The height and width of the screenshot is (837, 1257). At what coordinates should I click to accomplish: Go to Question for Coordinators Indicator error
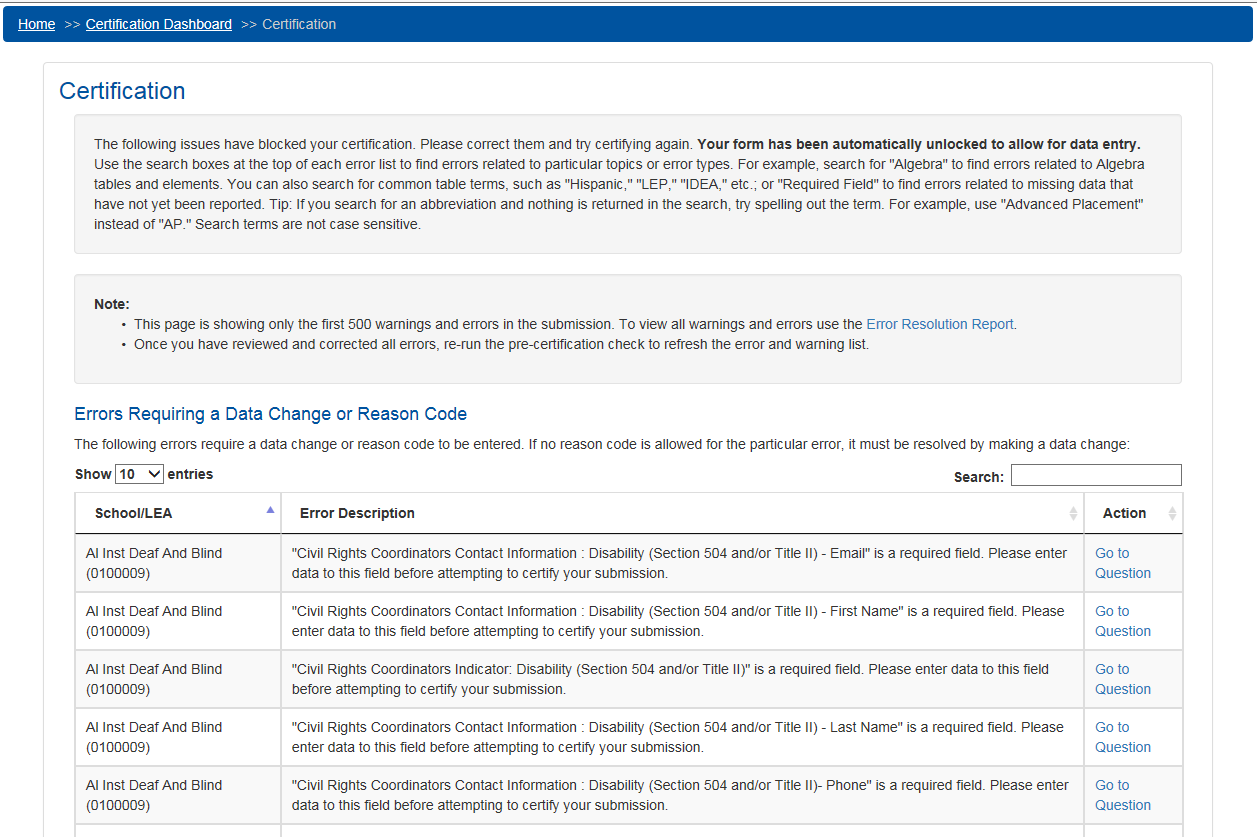(1122, 679)
